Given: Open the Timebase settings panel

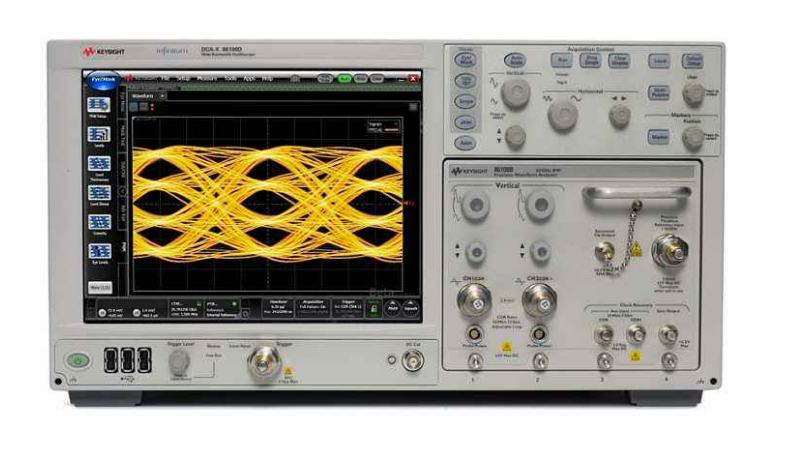Looking at the screenshot, I should pyautogui.click(x=278, y=308).
